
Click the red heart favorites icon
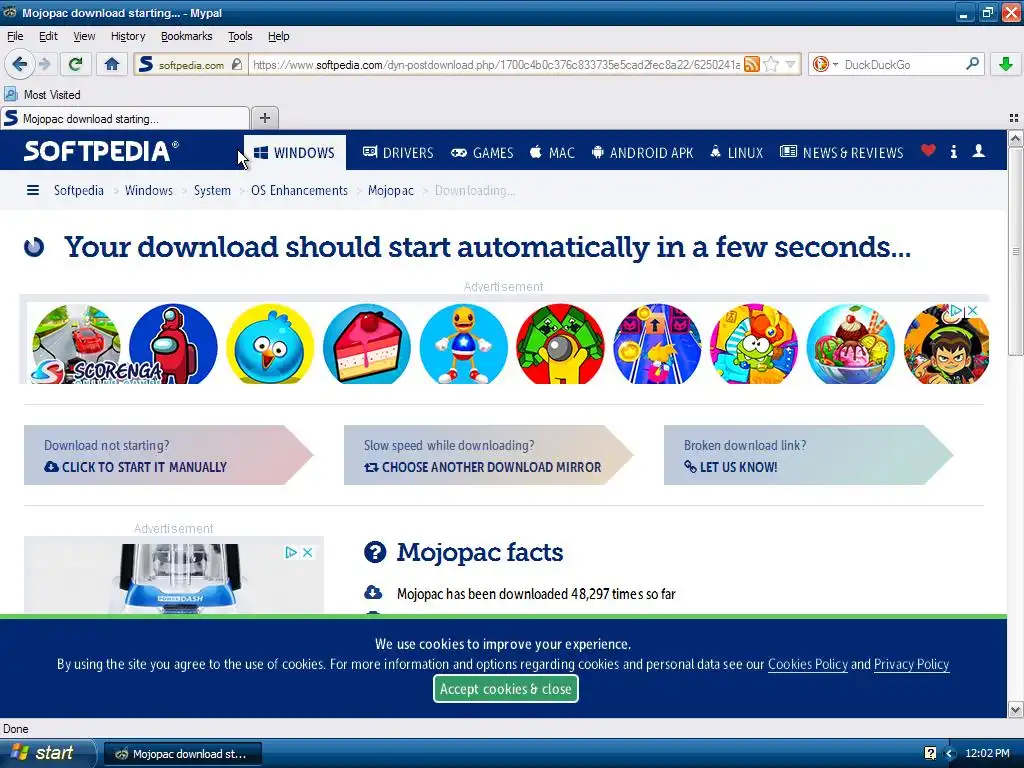[x=928, y=151]
